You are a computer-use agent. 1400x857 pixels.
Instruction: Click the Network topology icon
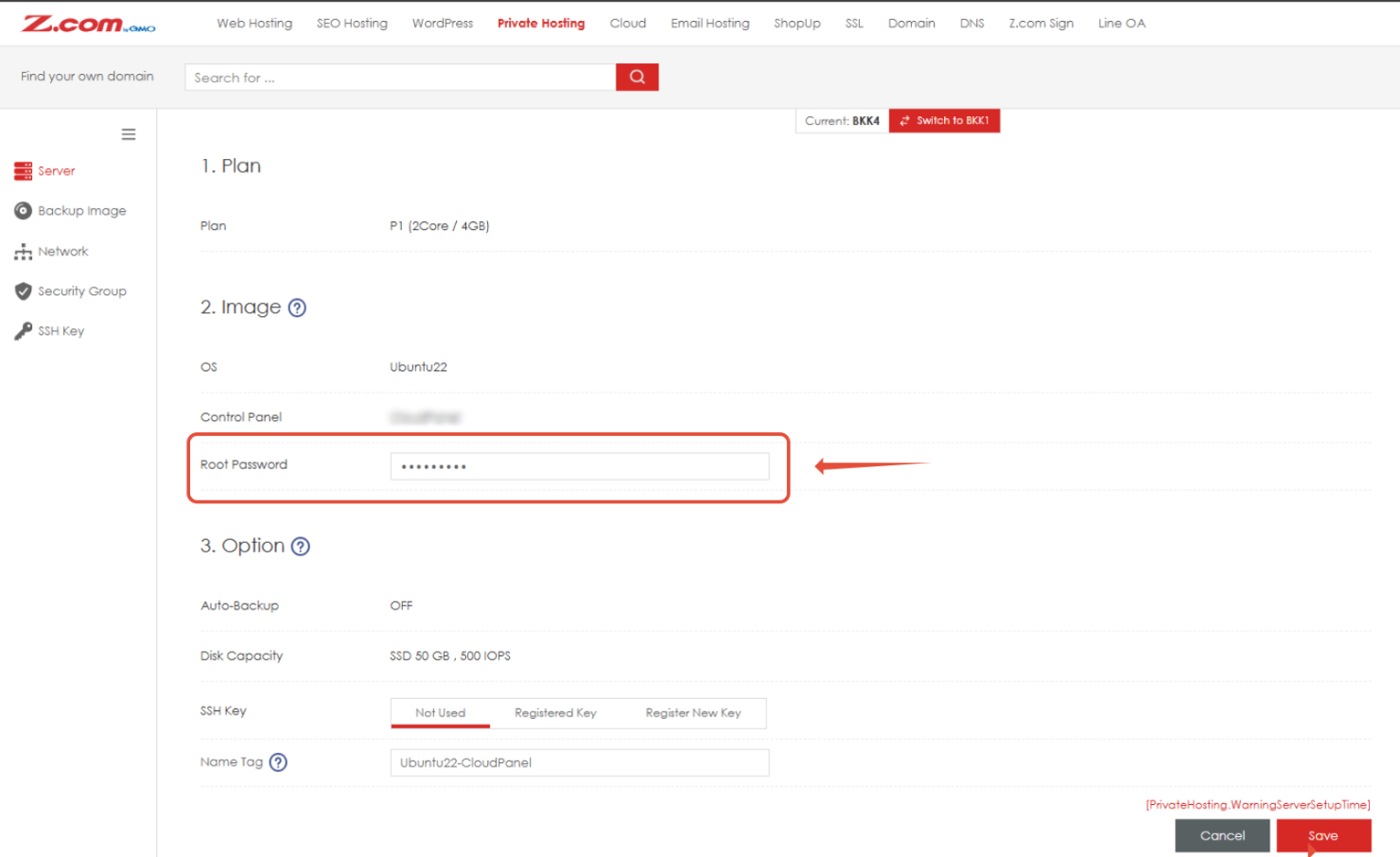[23, 252]
